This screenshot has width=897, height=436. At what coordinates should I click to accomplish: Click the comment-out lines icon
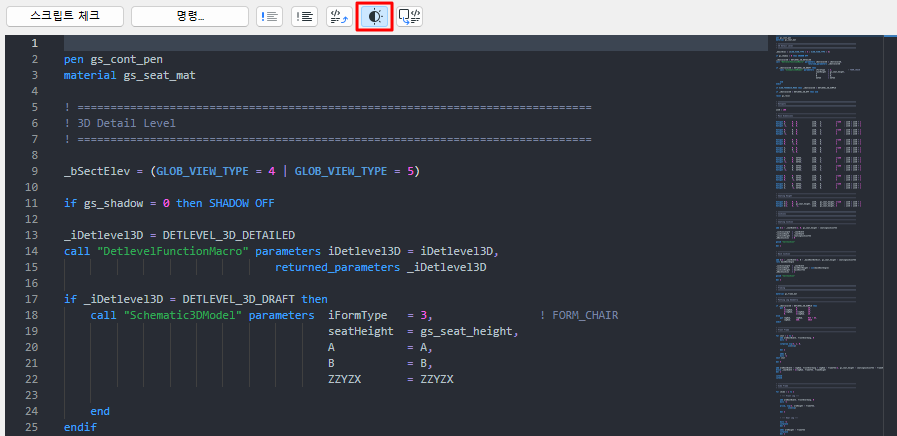click(269, 17)
